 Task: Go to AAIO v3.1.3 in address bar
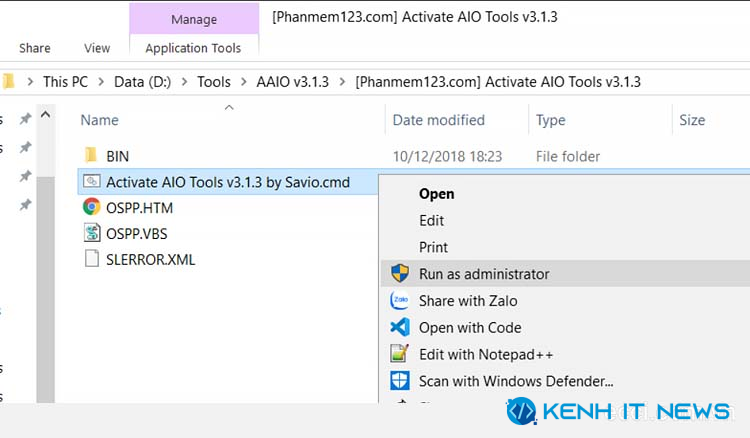292,82
